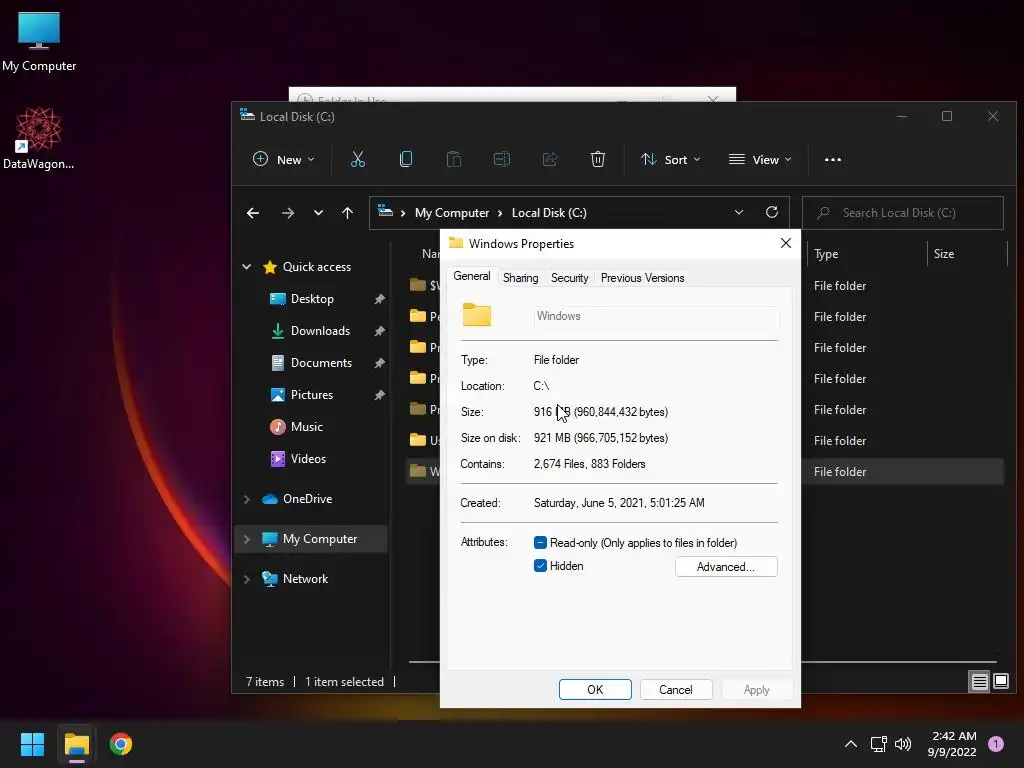Select Documents in navigation pane
Image resolution: width=1024 pixels, height=768 pixels.
321,363
